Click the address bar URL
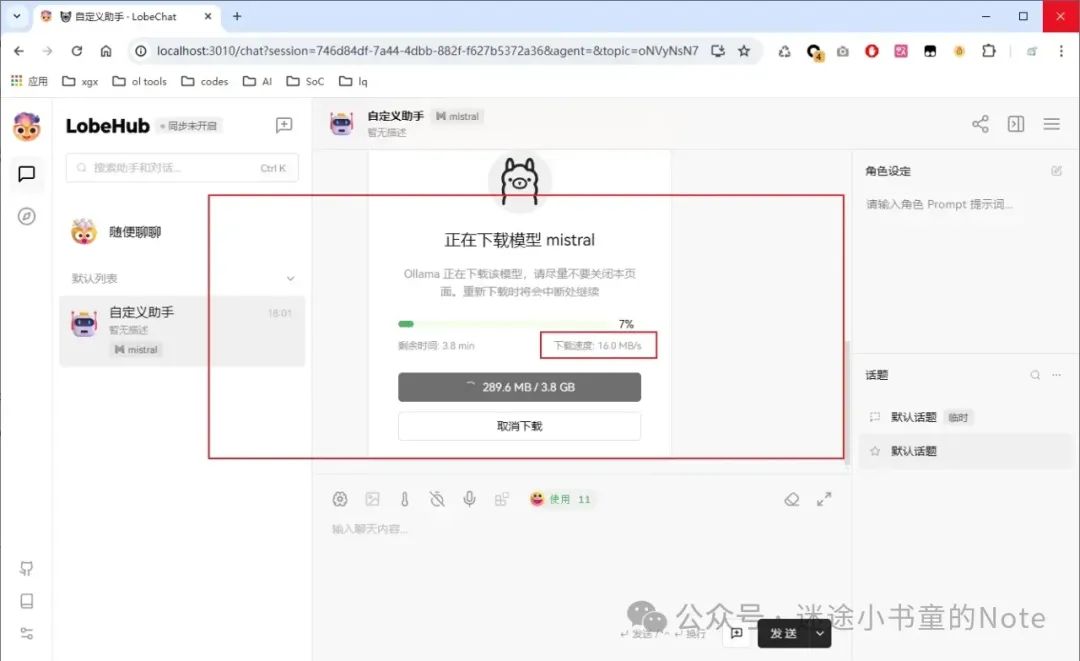 [x=427, y=51]
